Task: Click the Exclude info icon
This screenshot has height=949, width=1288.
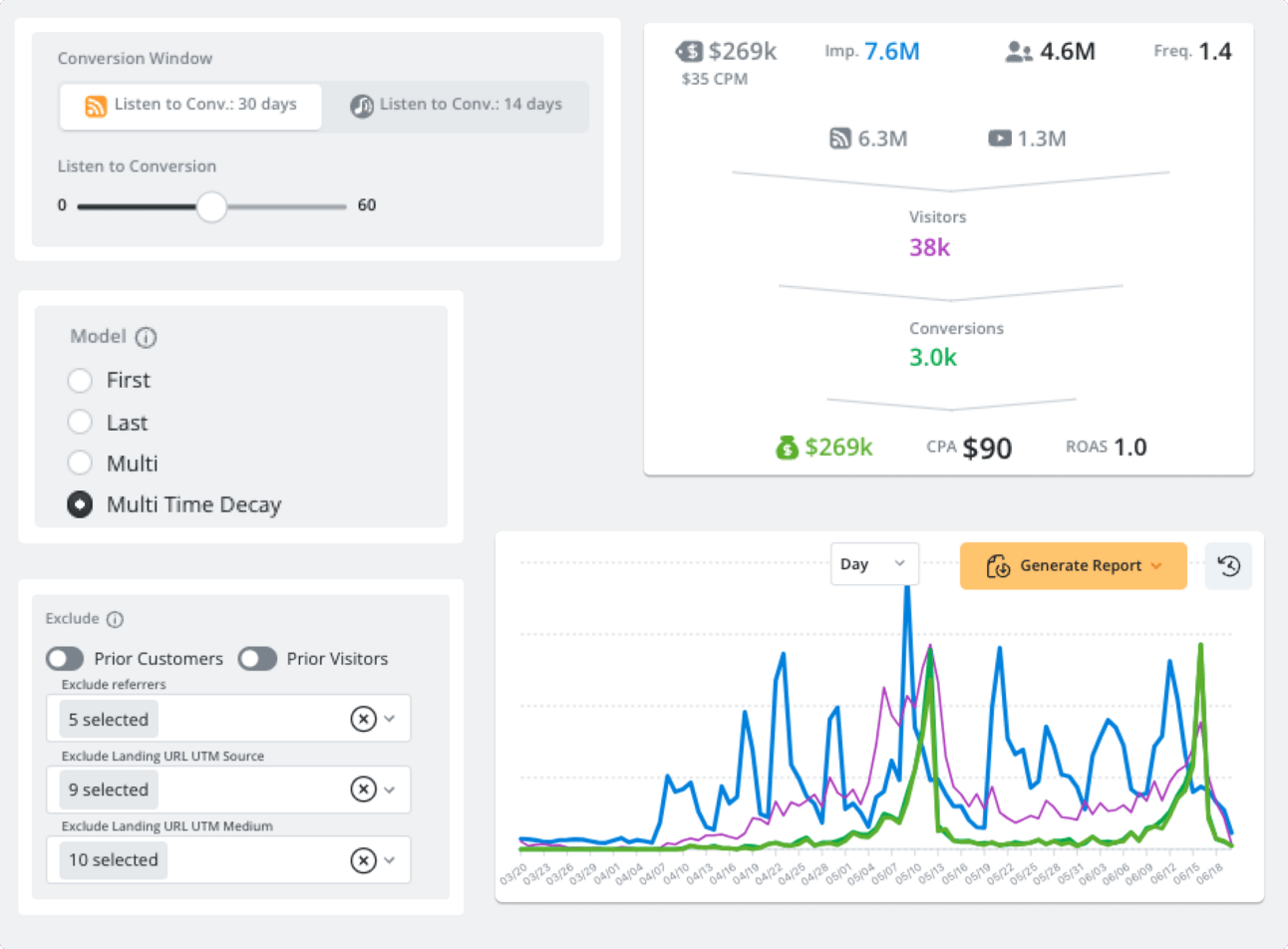Action: [x=116, y=619]
